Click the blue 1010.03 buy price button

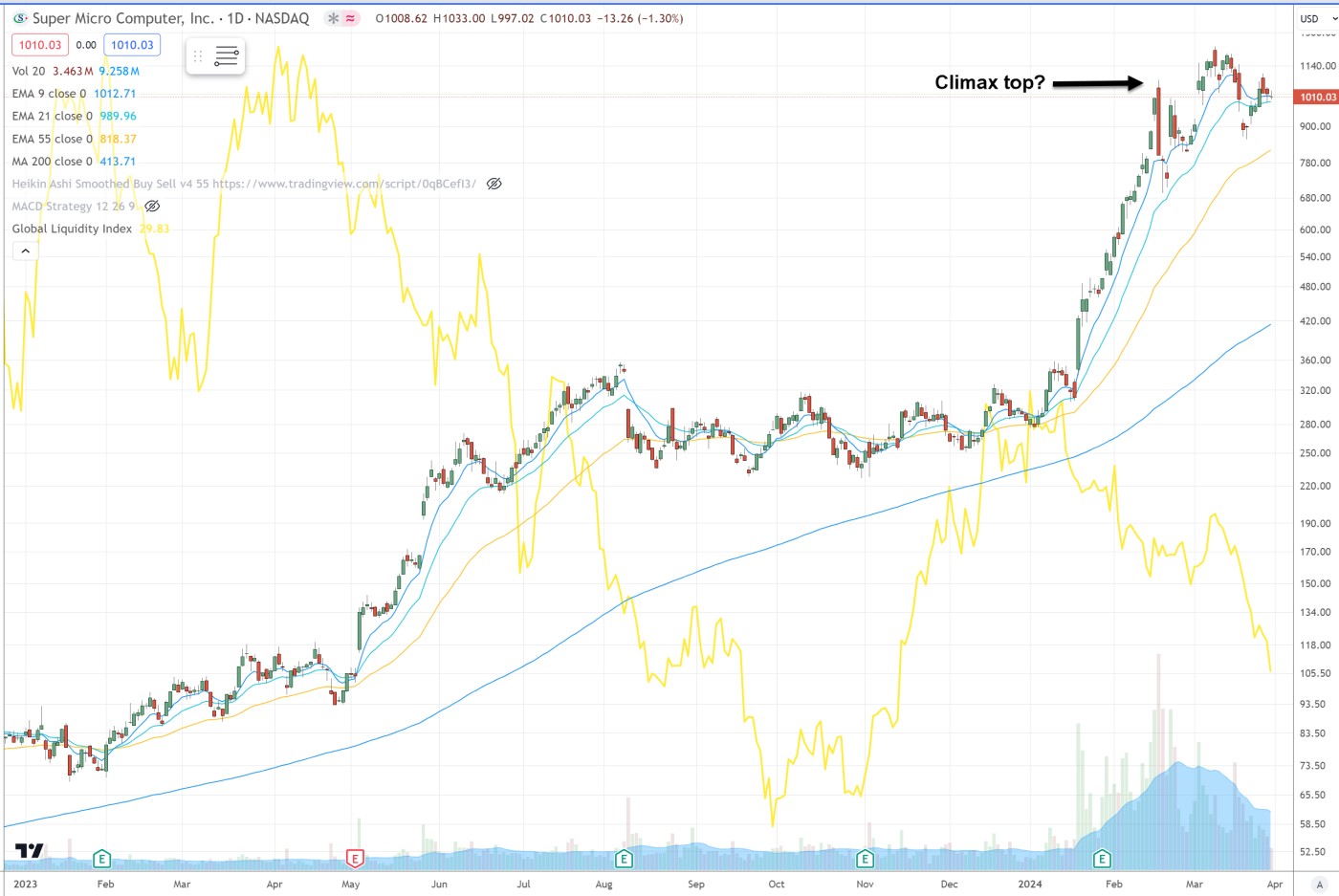coord(132,45)
